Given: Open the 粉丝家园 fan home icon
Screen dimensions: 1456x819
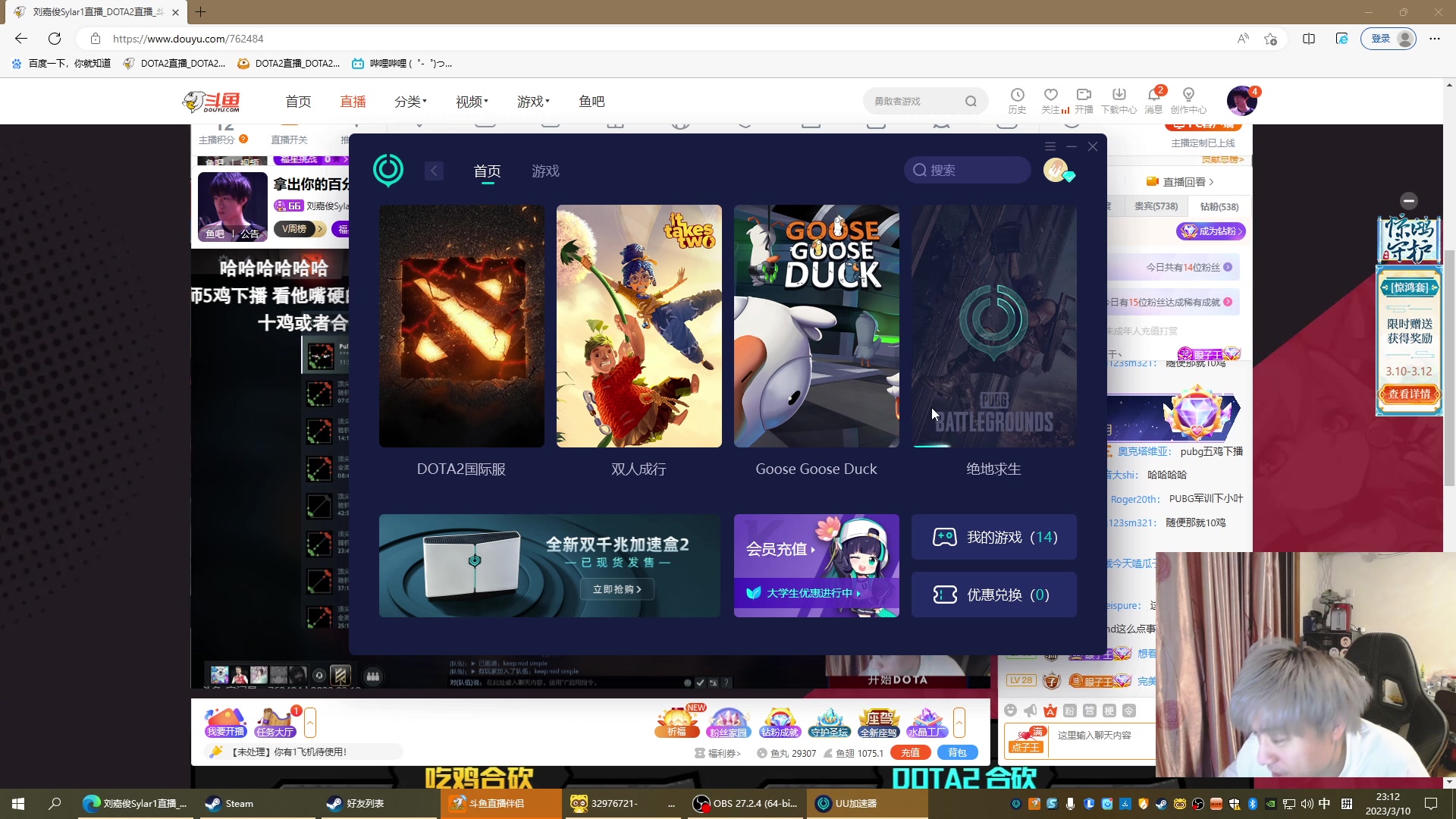Looking at the screenshot, I should pyautogui.click(x=728, y=721).
